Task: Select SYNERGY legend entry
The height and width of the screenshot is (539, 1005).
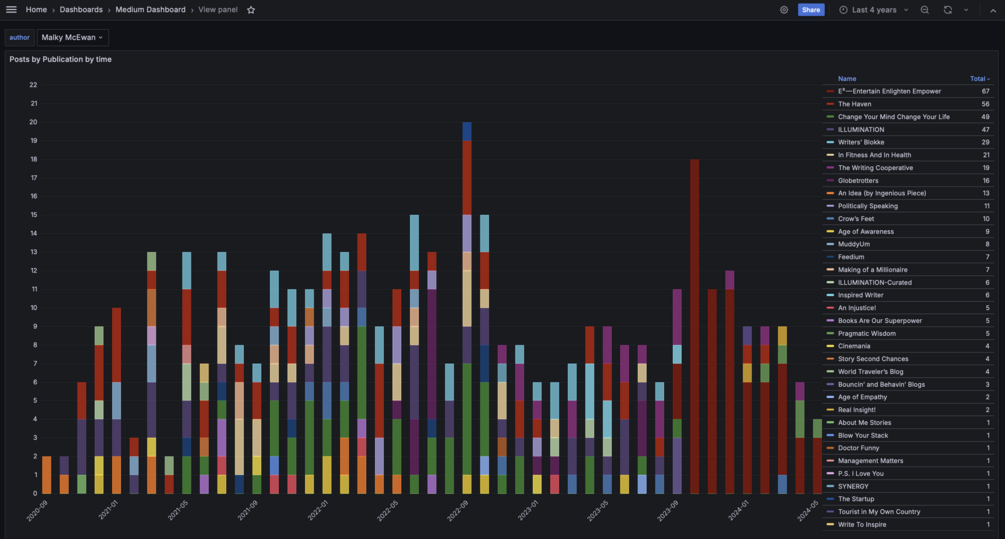Action: [x=853, y=486]
